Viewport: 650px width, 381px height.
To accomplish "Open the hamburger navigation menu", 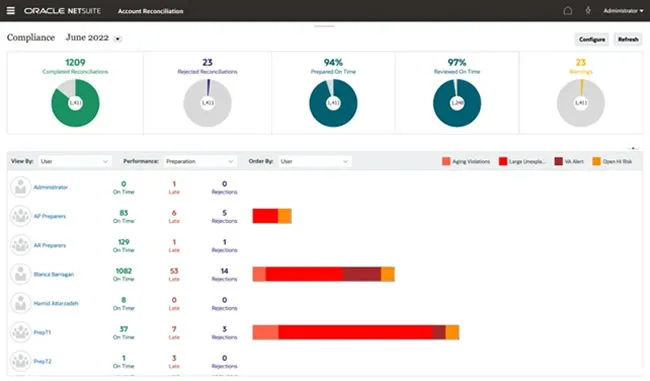I will (x=11, y=10).
